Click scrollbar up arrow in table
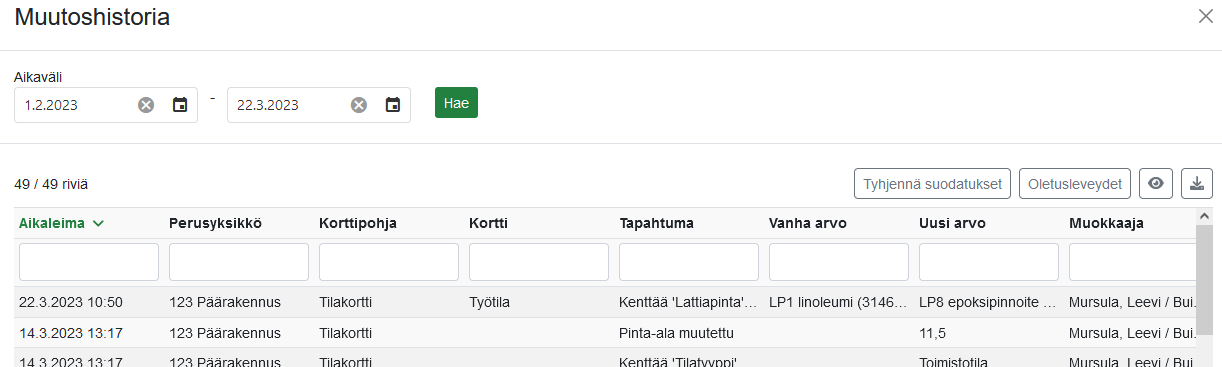This screenshot has height=367, width=1222. [x=1203, y=215]
